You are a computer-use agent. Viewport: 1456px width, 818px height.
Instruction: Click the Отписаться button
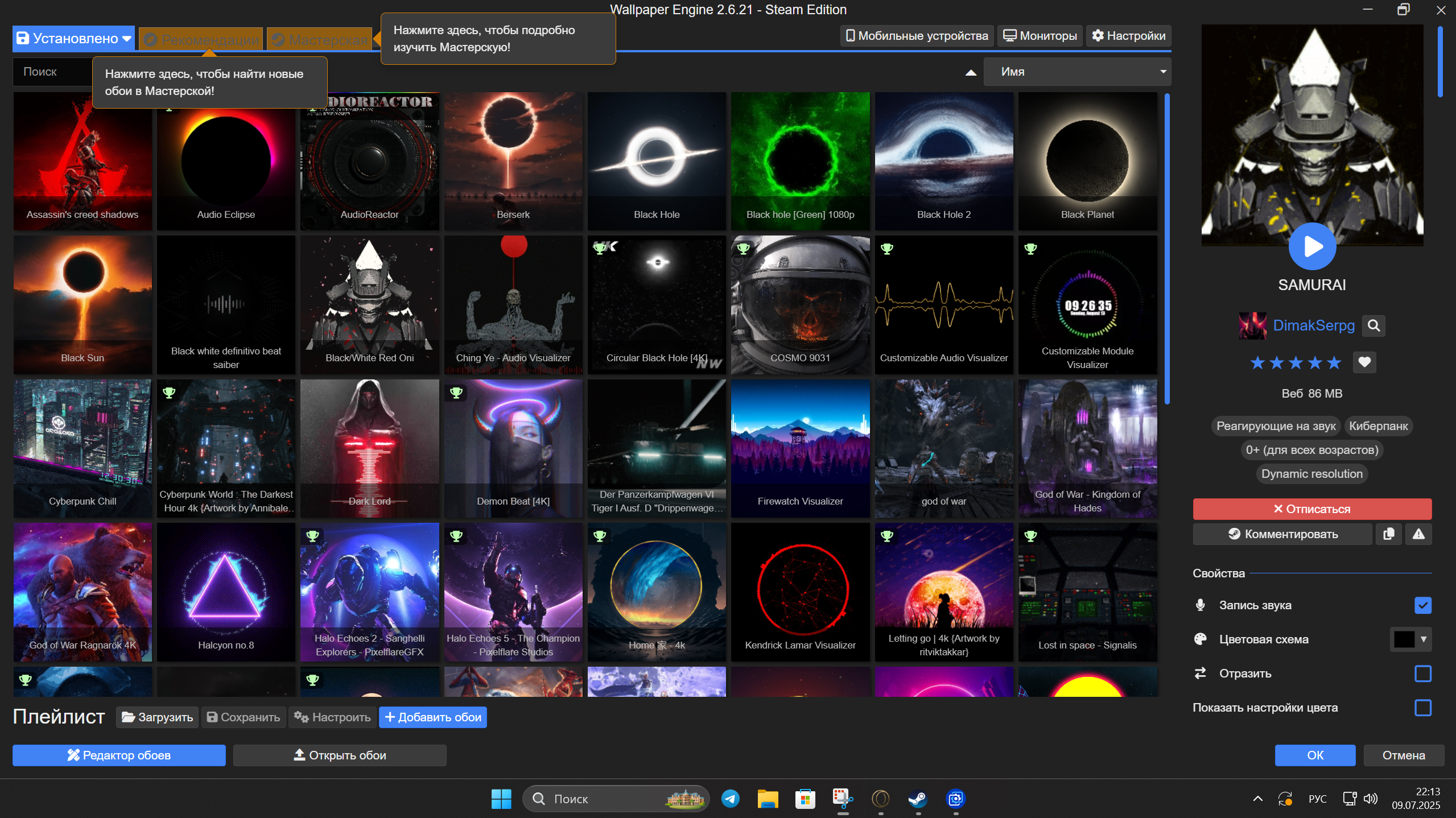click(1312, 509)
